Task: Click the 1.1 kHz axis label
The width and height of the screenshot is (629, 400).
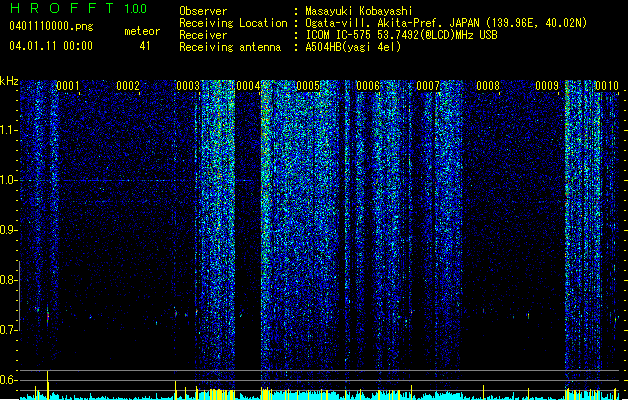Action: (x=9, y=130)
